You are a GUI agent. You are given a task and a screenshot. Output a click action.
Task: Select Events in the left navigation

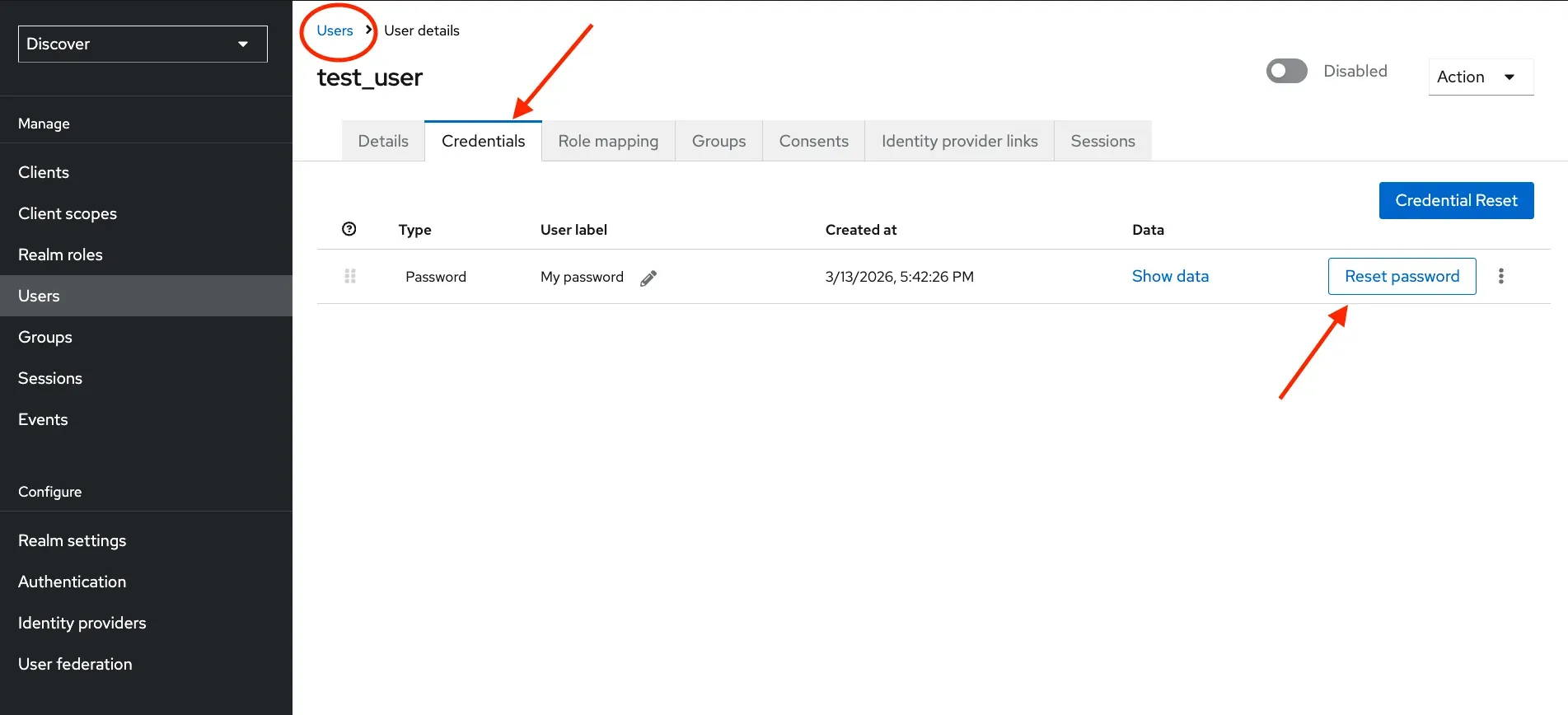pyautogui.click(x=43, y=420)
